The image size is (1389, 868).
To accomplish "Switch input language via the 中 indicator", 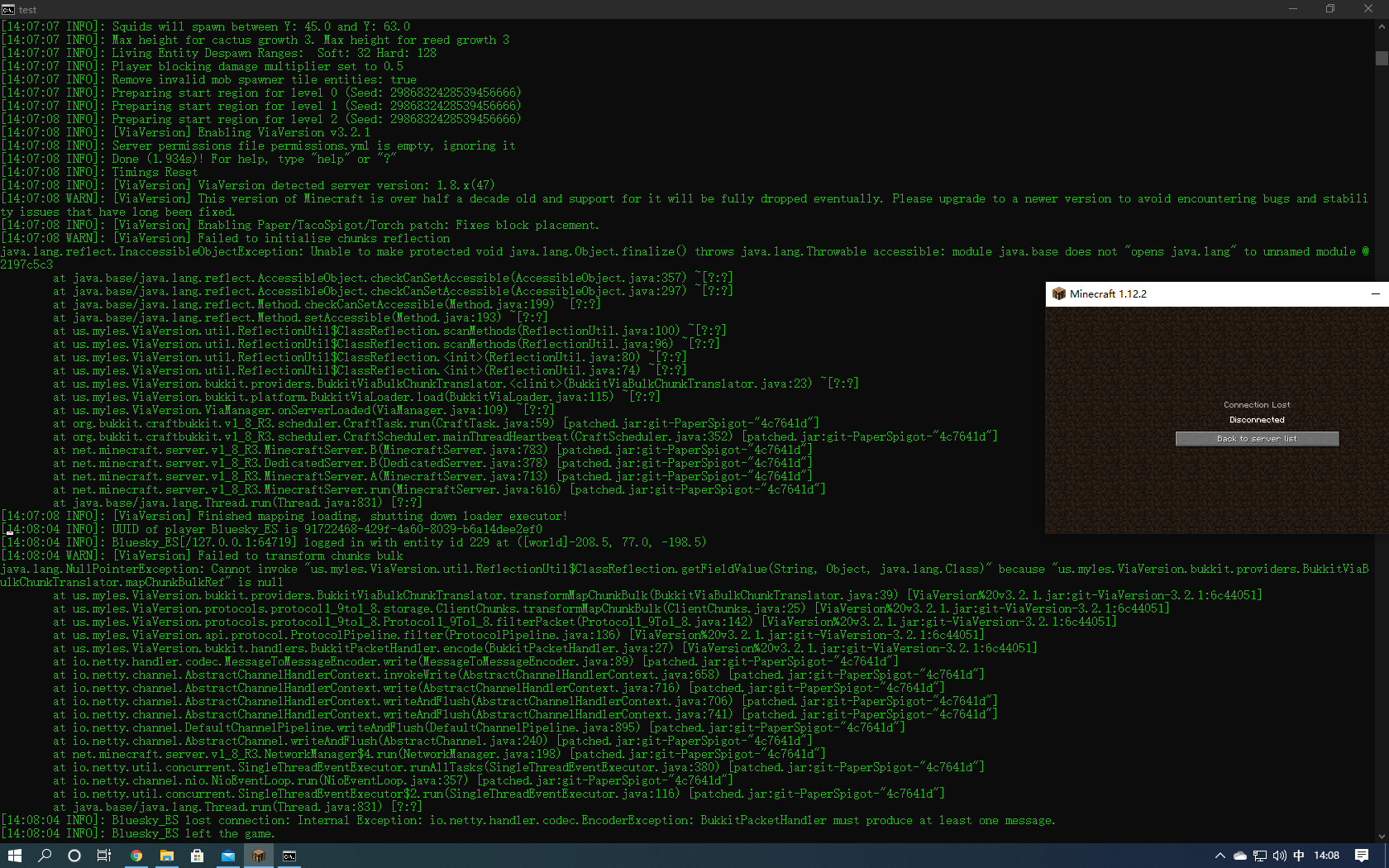I will (x=1298, y=856).
